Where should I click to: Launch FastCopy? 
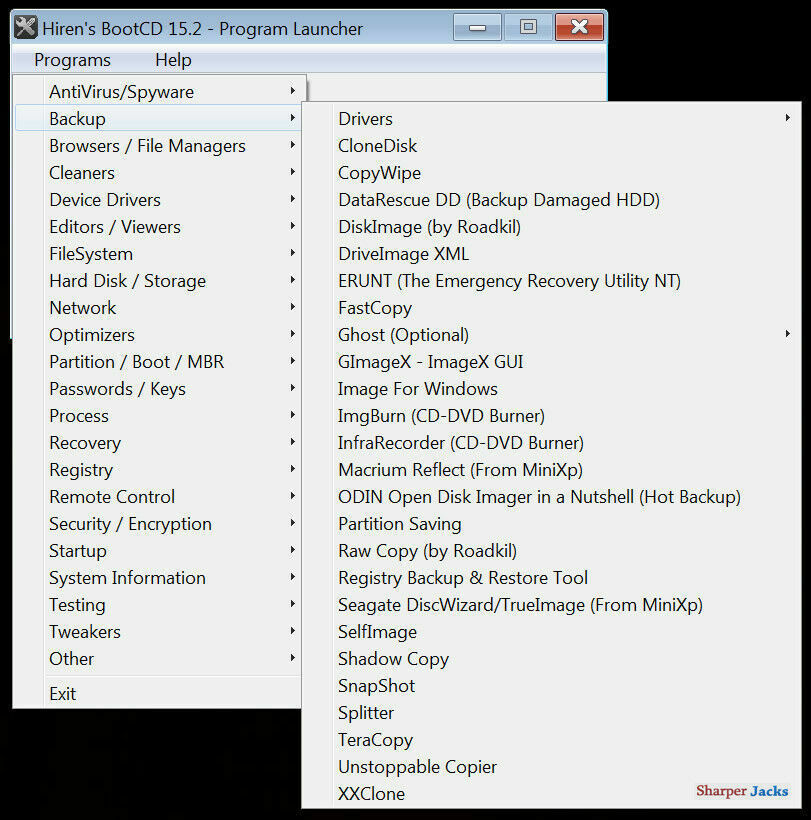coord(552,308)
